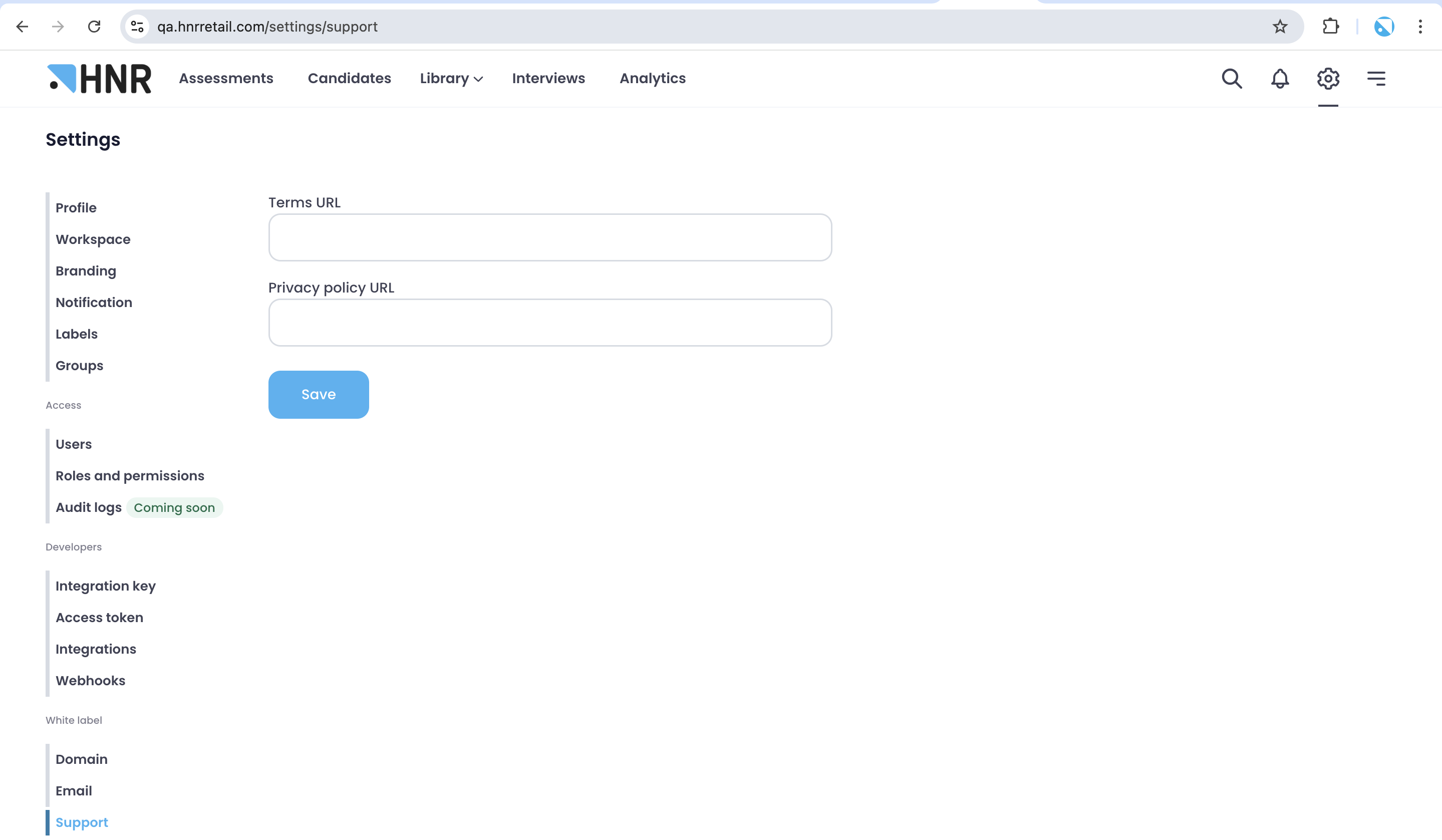Go back with browser back arrow
The image size is (1442, 840).
click(23, 27)
